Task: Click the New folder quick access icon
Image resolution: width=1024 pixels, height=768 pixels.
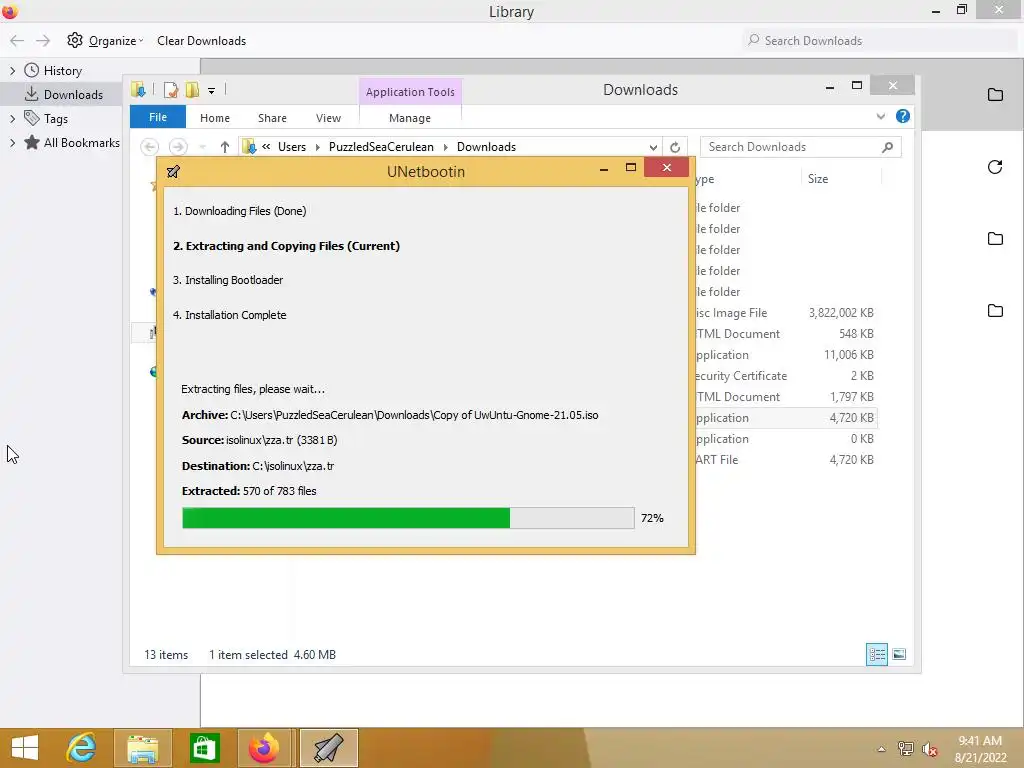Action: [x=192, y=89]
